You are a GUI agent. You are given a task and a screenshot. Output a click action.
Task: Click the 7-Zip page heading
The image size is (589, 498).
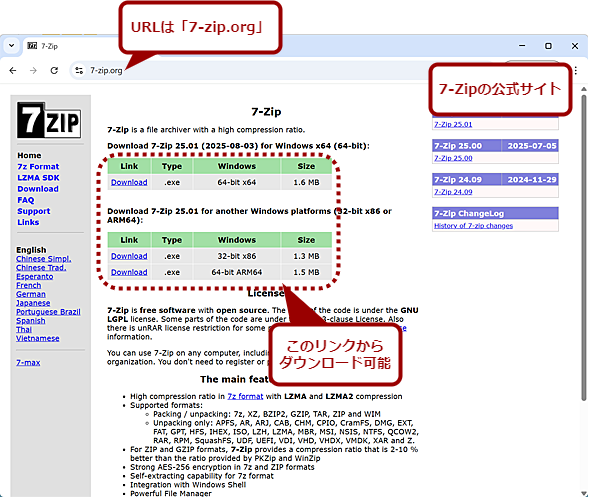pyautogui.click(x=266, y=112)
